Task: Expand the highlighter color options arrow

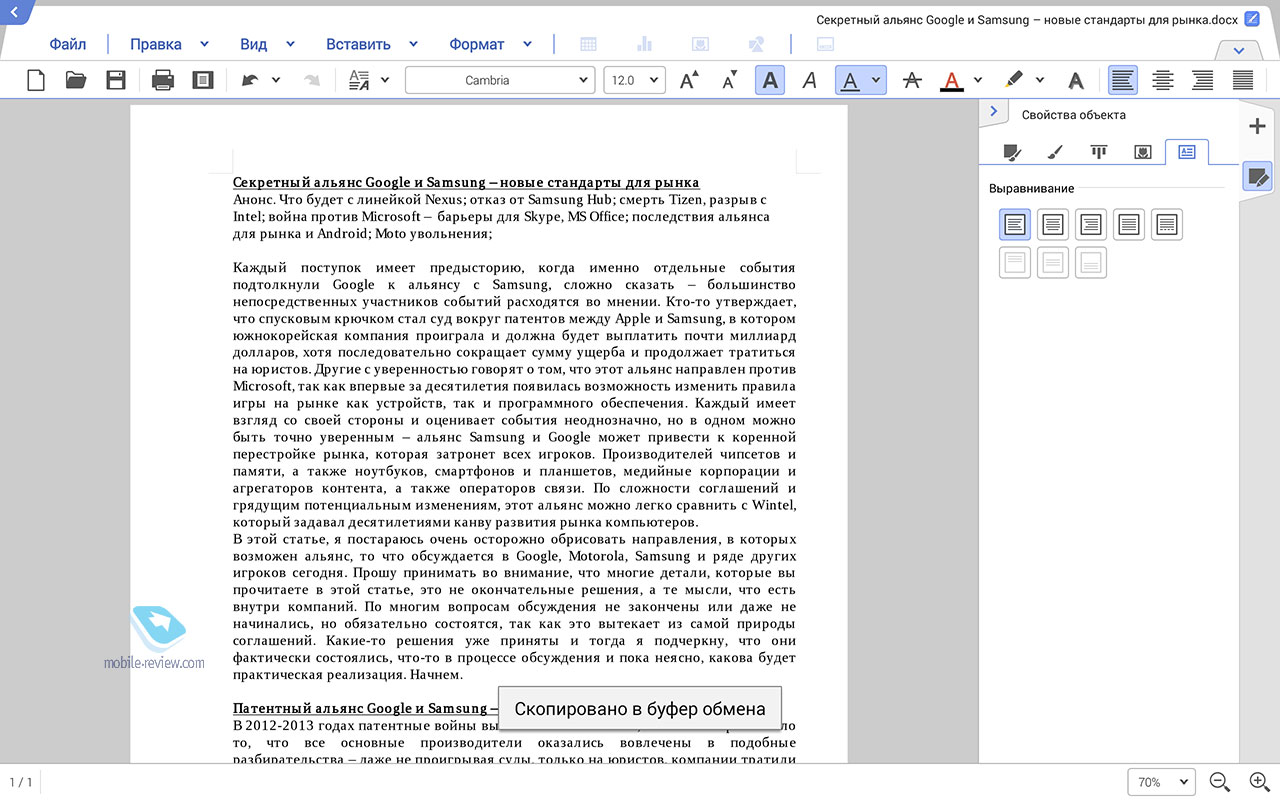Action: coord(1040,80)
